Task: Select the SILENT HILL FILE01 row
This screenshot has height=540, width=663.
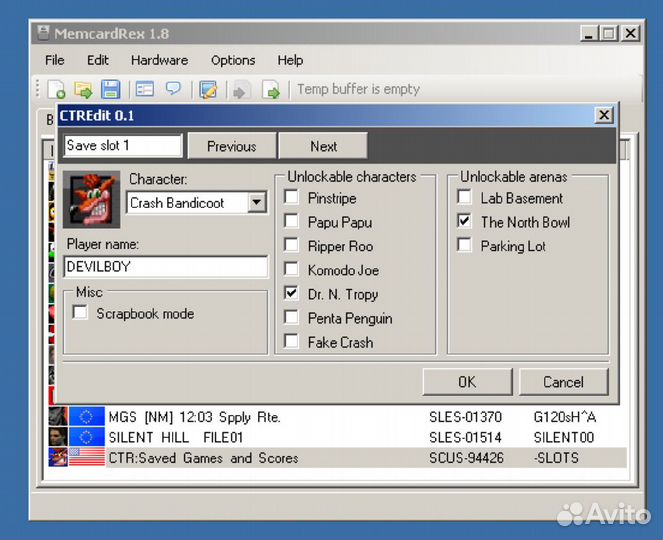Action: [x=337, y=437]
